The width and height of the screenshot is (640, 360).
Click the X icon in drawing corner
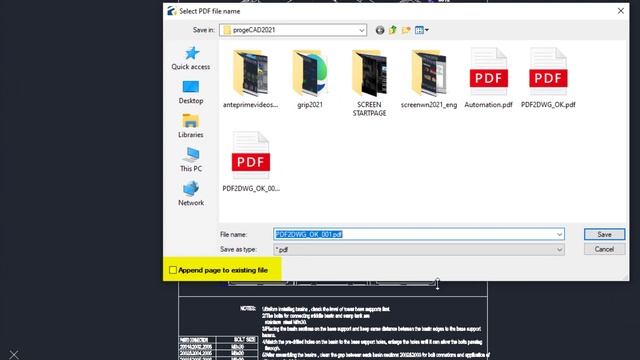(14, 354)
